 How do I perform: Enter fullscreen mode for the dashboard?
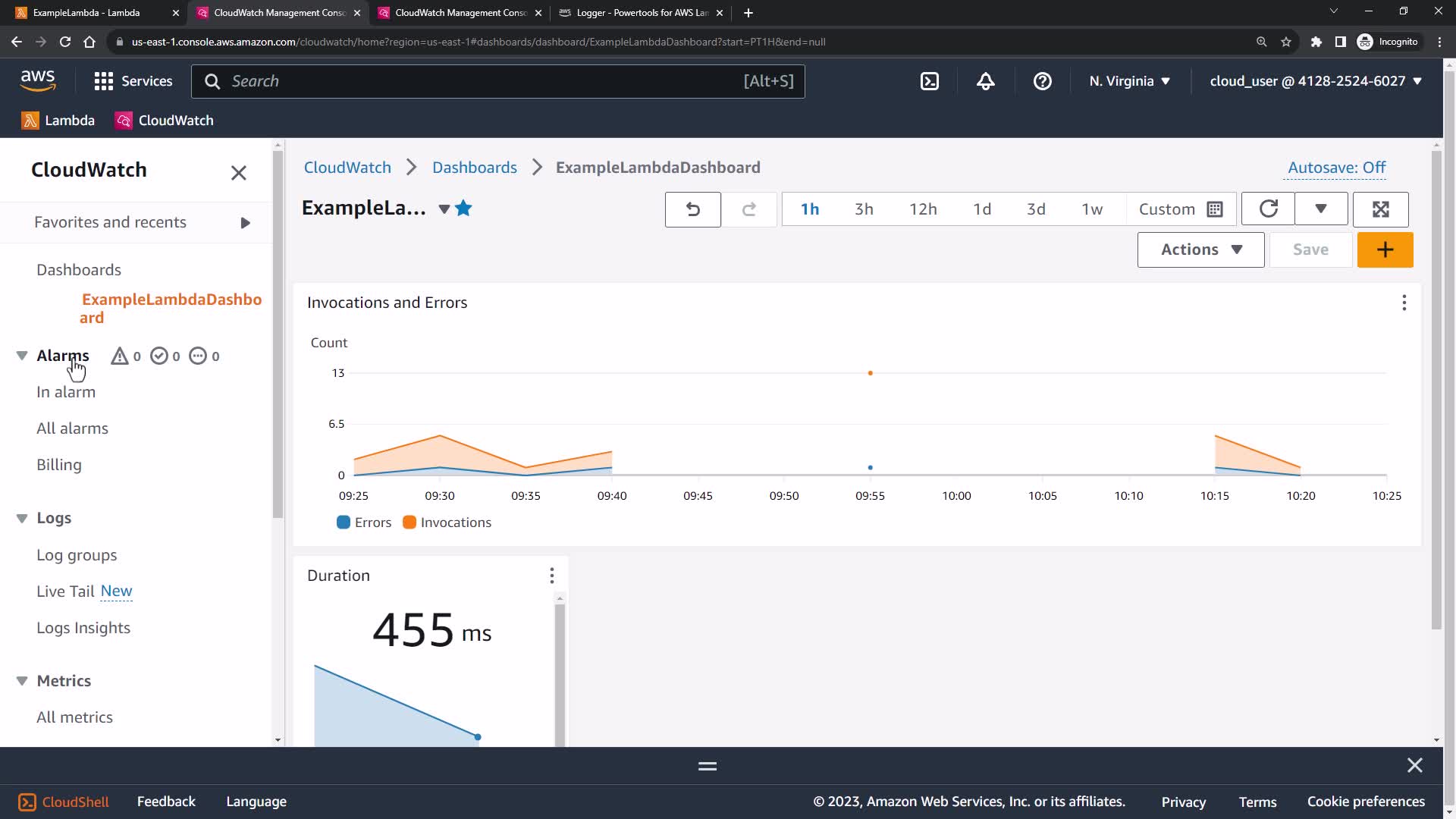[1380, 209]
